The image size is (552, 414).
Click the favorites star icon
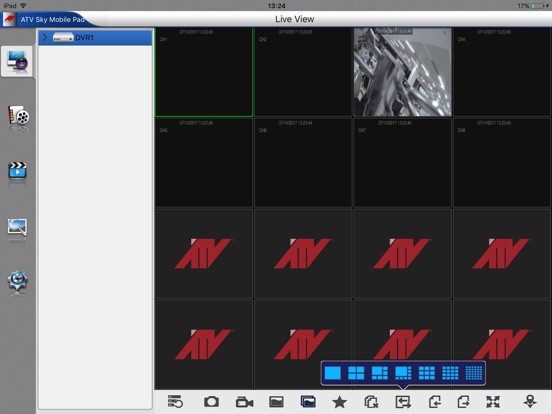(339, 402)
